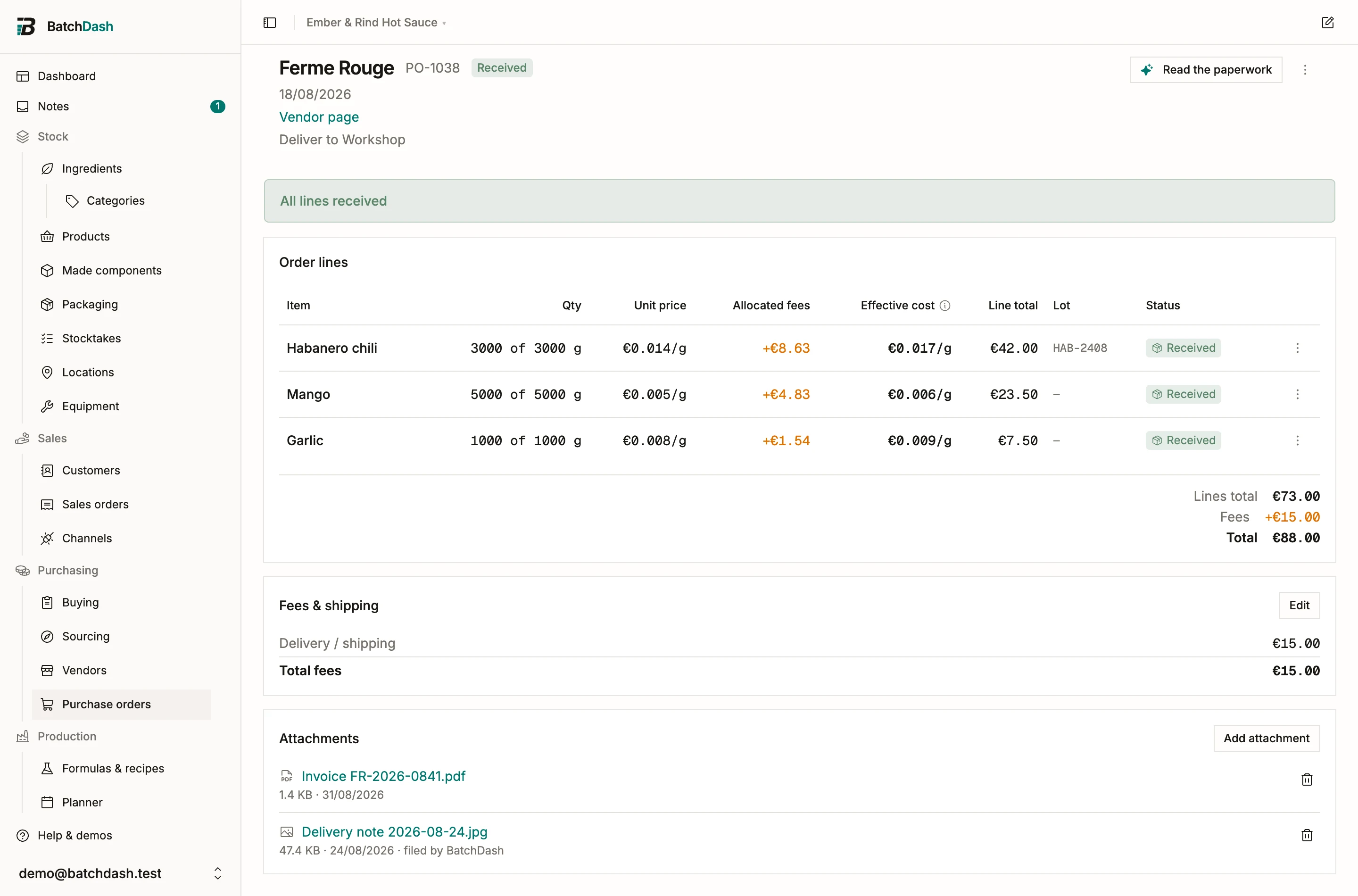Open Invoice FR-2026-0841.pdf link
Viewport: 1358px width, 896px height.
click(x=383, y=776)
